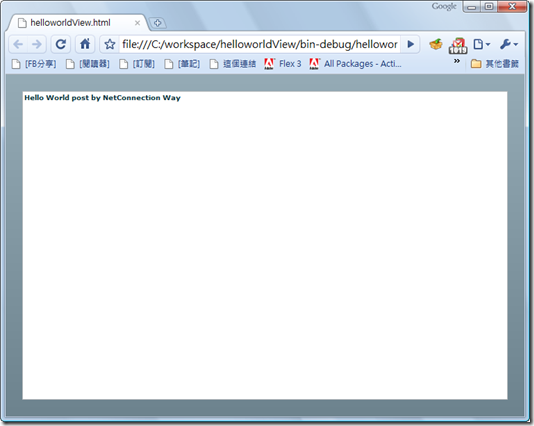Open the mail checker extension showing 1019
Viewport: 534px width, 426px height.
tap(458, 46)
